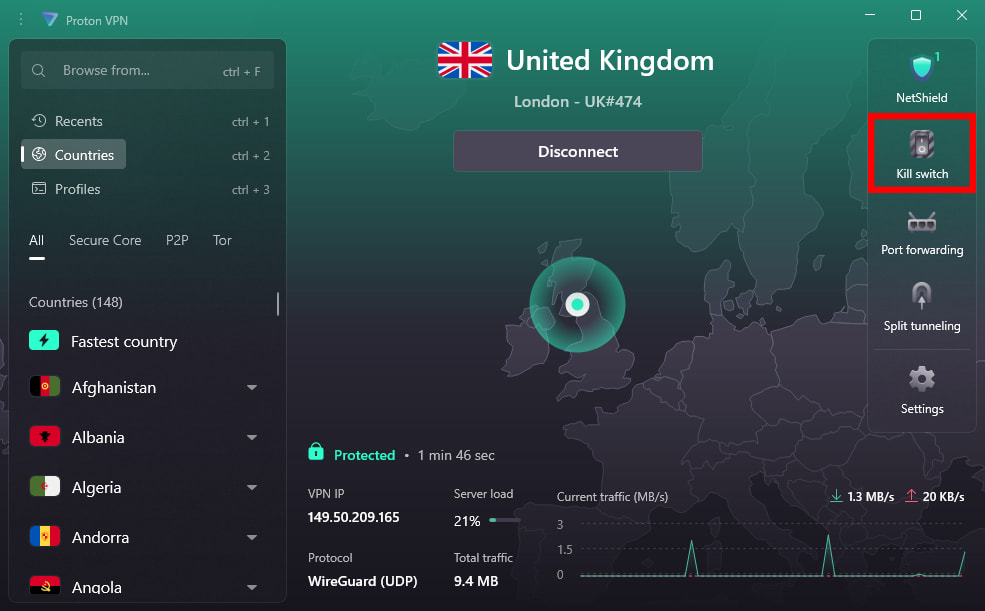Click the Andorra flag icon

coord(45,536)
